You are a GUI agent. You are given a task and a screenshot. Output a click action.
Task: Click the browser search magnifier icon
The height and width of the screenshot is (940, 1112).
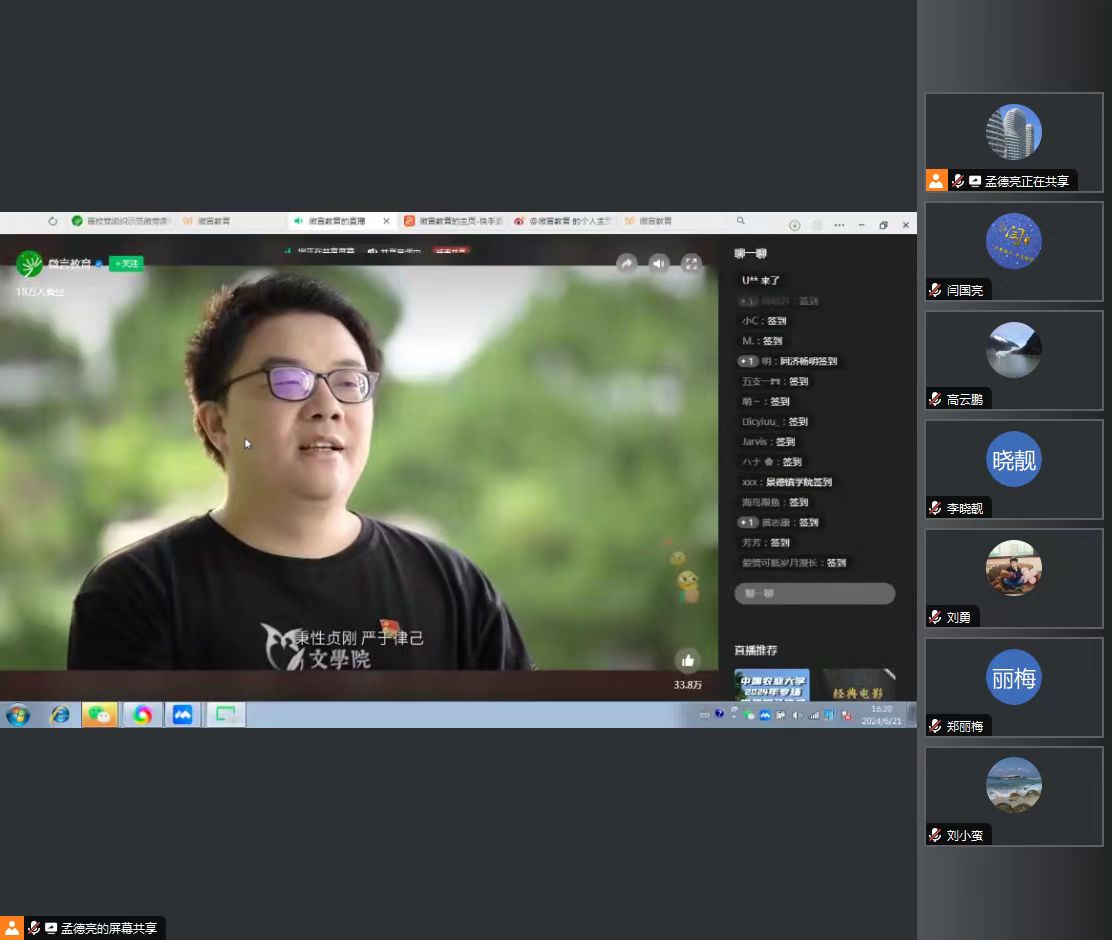741,221
